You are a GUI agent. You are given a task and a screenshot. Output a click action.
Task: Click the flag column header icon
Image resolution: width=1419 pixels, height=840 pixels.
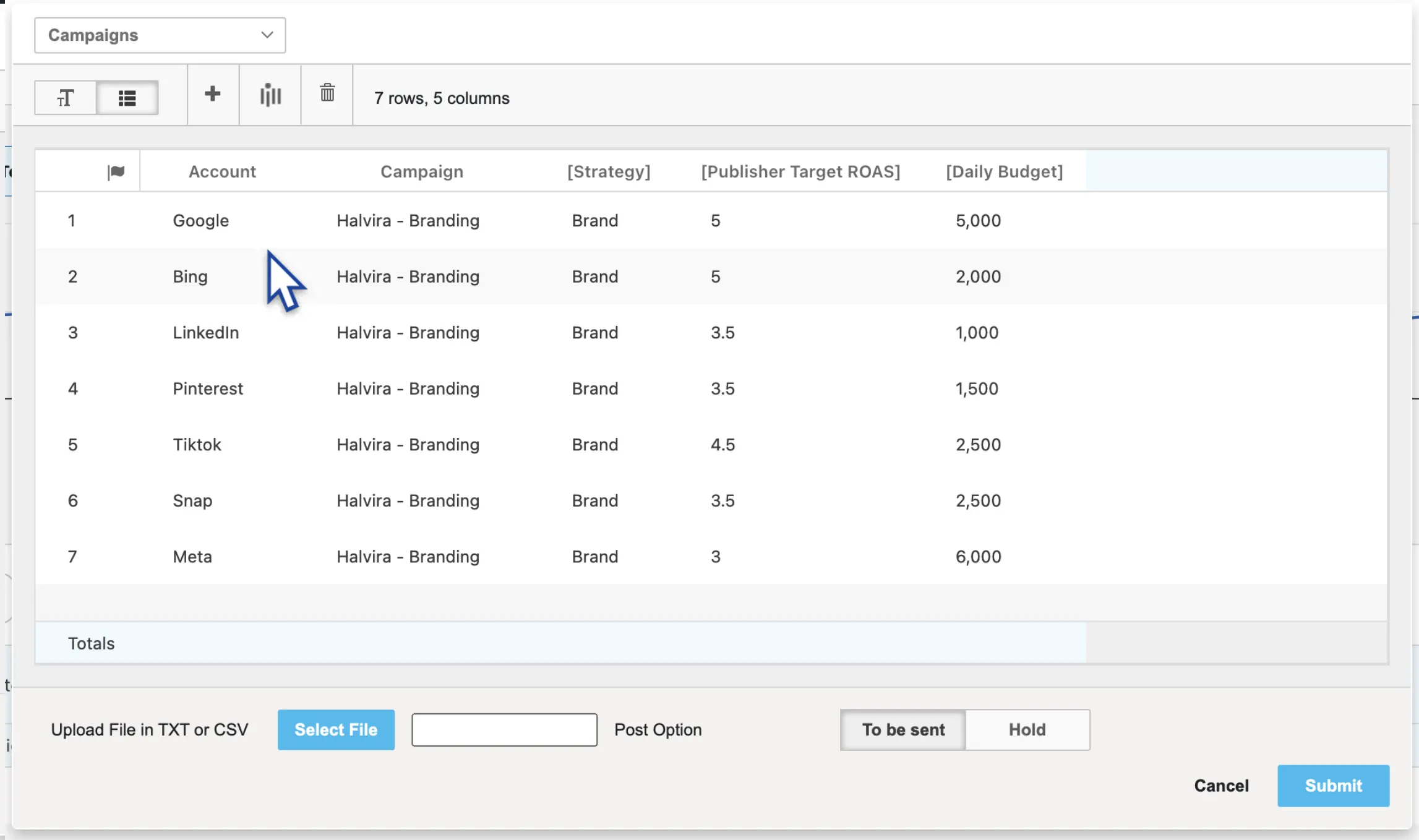pos(116,172)
